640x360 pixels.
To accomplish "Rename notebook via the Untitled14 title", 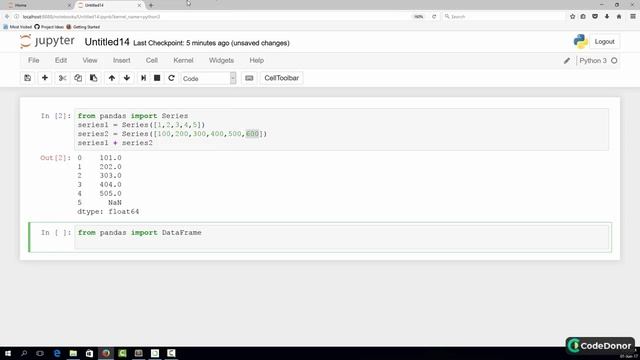I will point(107,42).
